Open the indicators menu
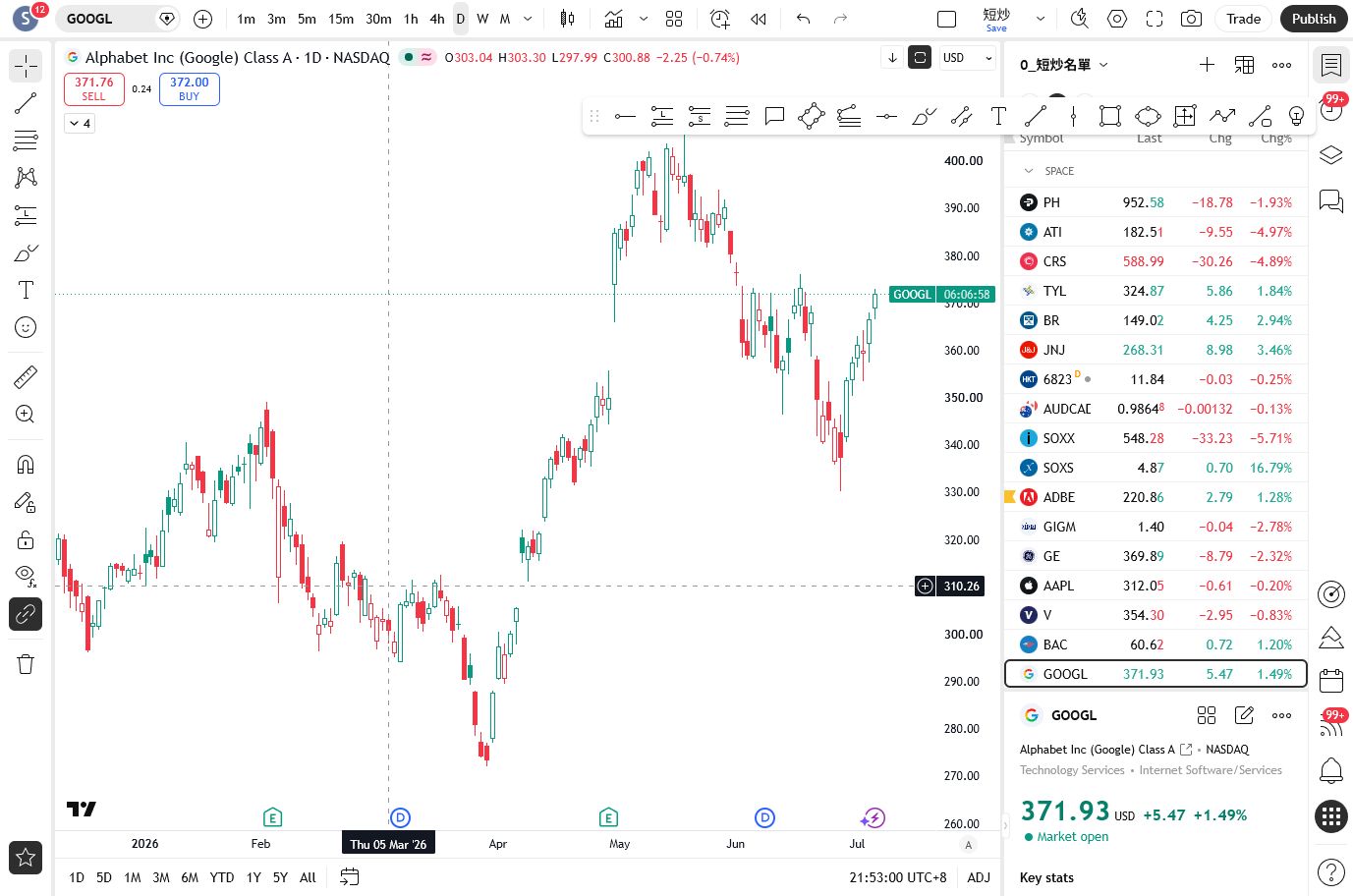The width and height of the screenshot is (1353, 896). pos(614,19)
